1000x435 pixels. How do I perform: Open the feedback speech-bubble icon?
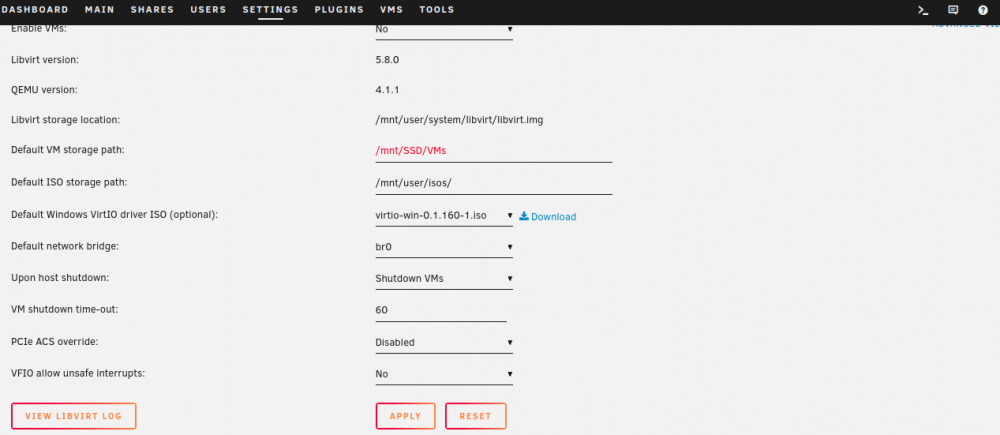point(953,10)
